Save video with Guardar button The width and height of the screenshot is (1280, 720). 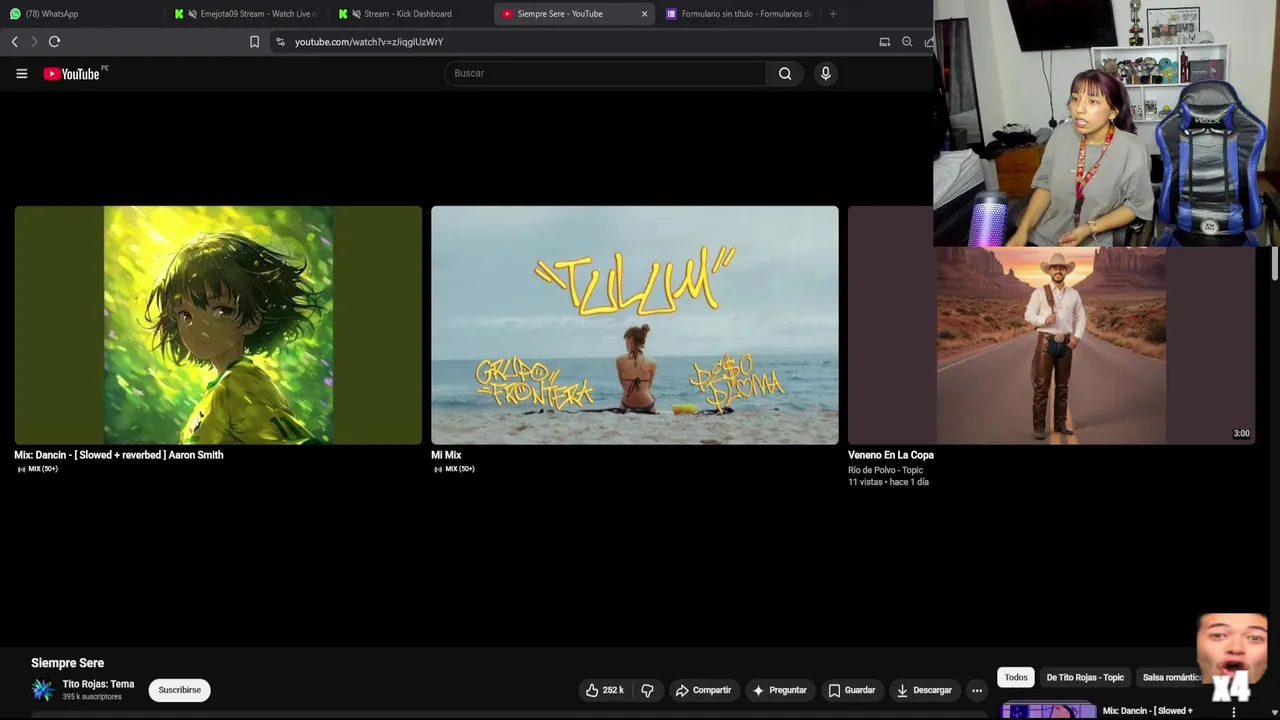tap(851, 690)
